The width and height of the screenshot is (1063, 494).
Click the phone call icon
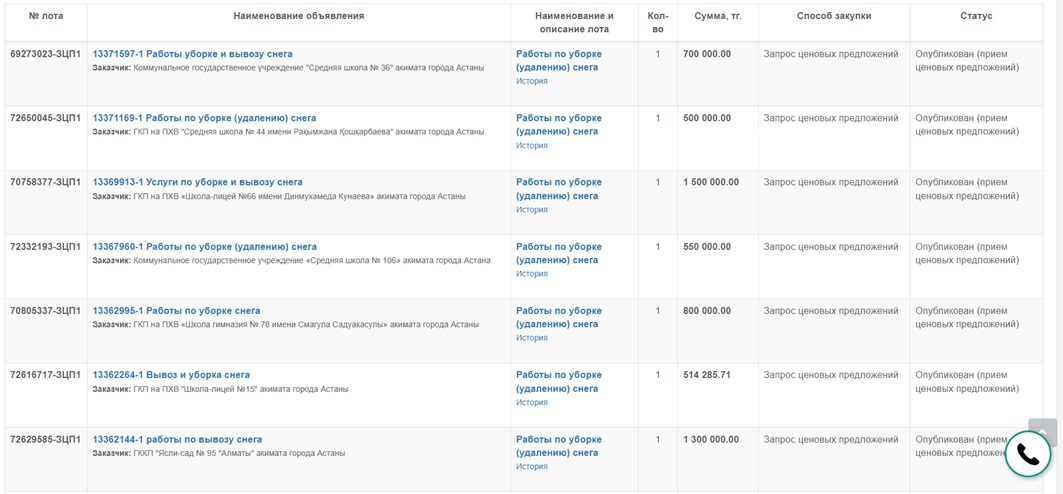[x=1028, y=455]
